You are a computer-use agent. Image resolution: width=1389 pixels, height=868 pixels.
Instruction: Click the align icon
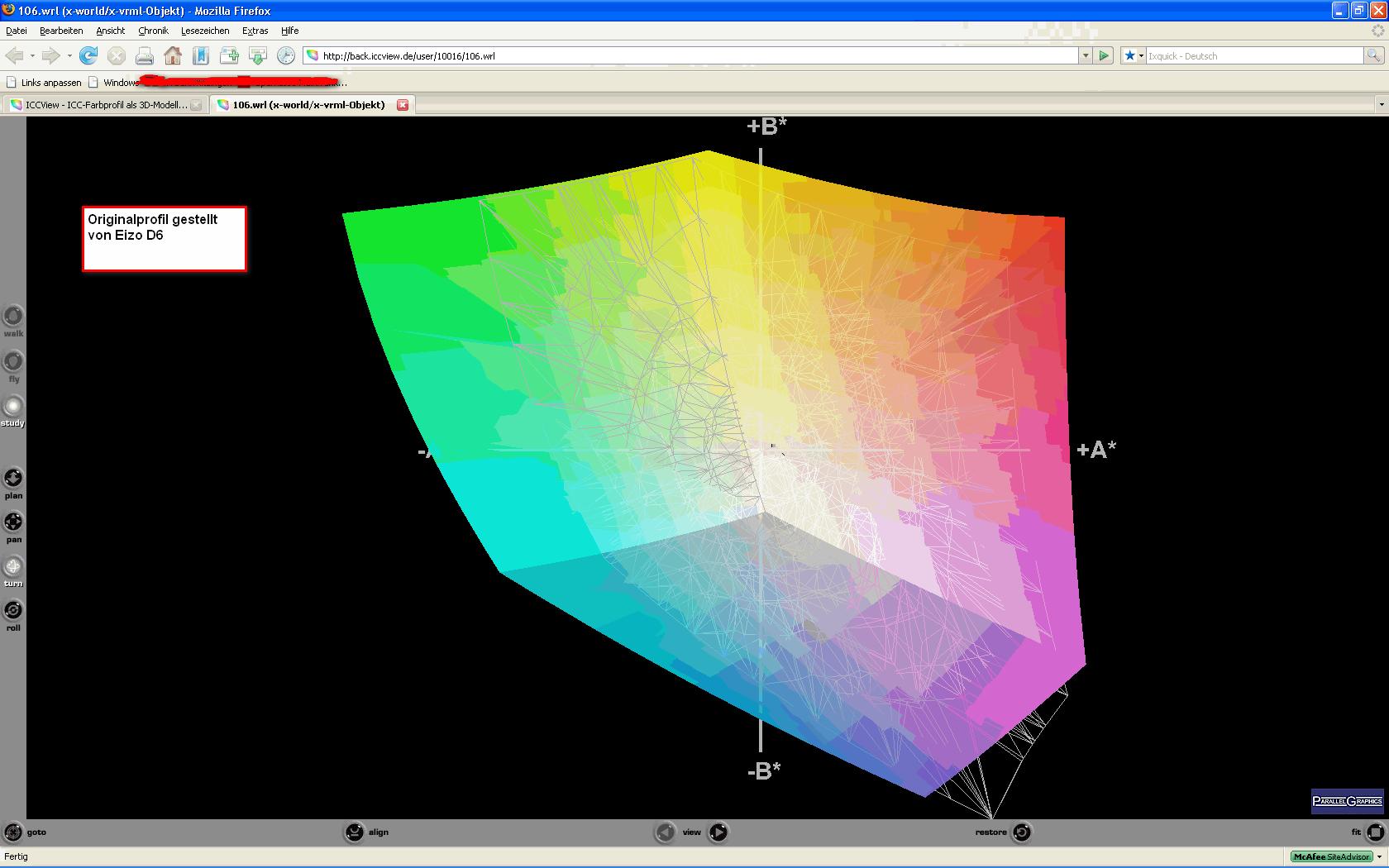pos(354,832)
